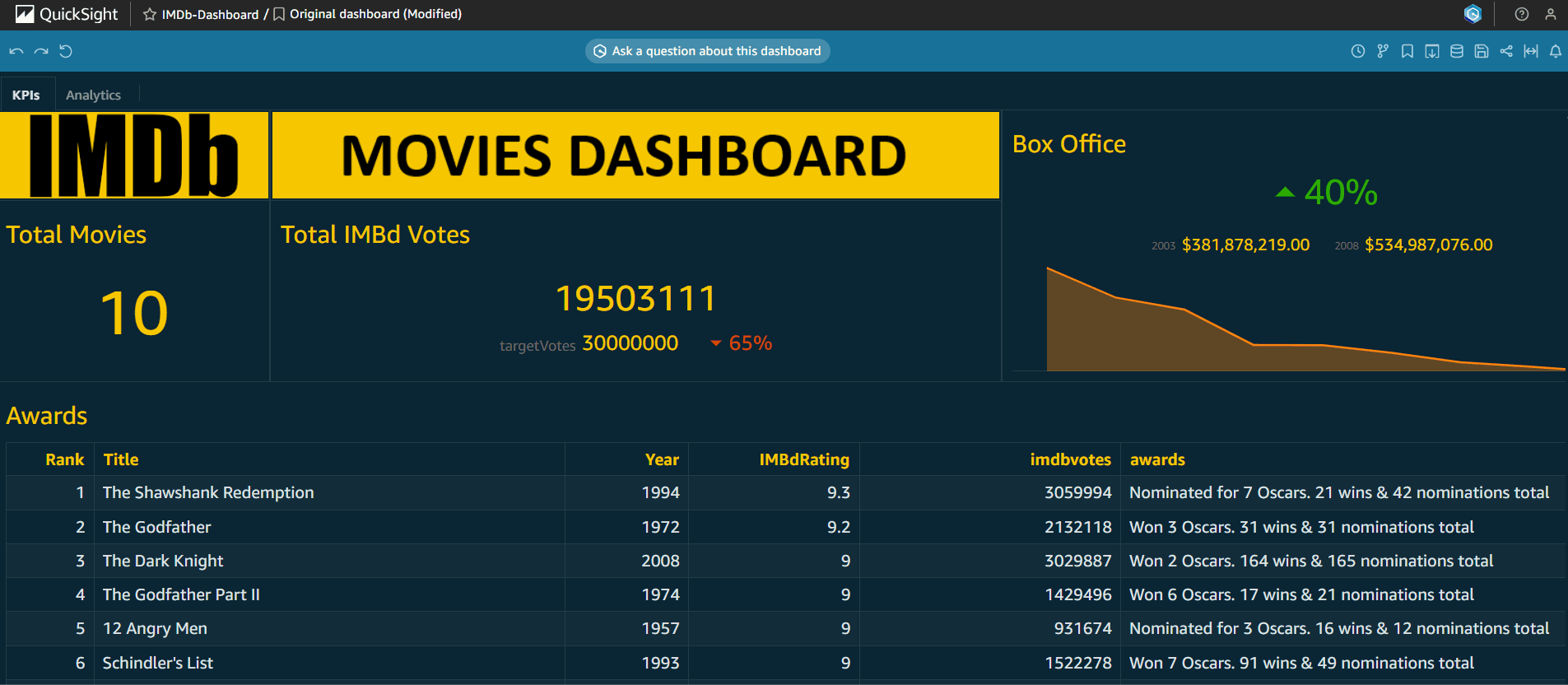The width and height of the screenshot is (1568, 685).
Task: Click the share icon
Action: pyautogui.click(x=1506, y=51)
